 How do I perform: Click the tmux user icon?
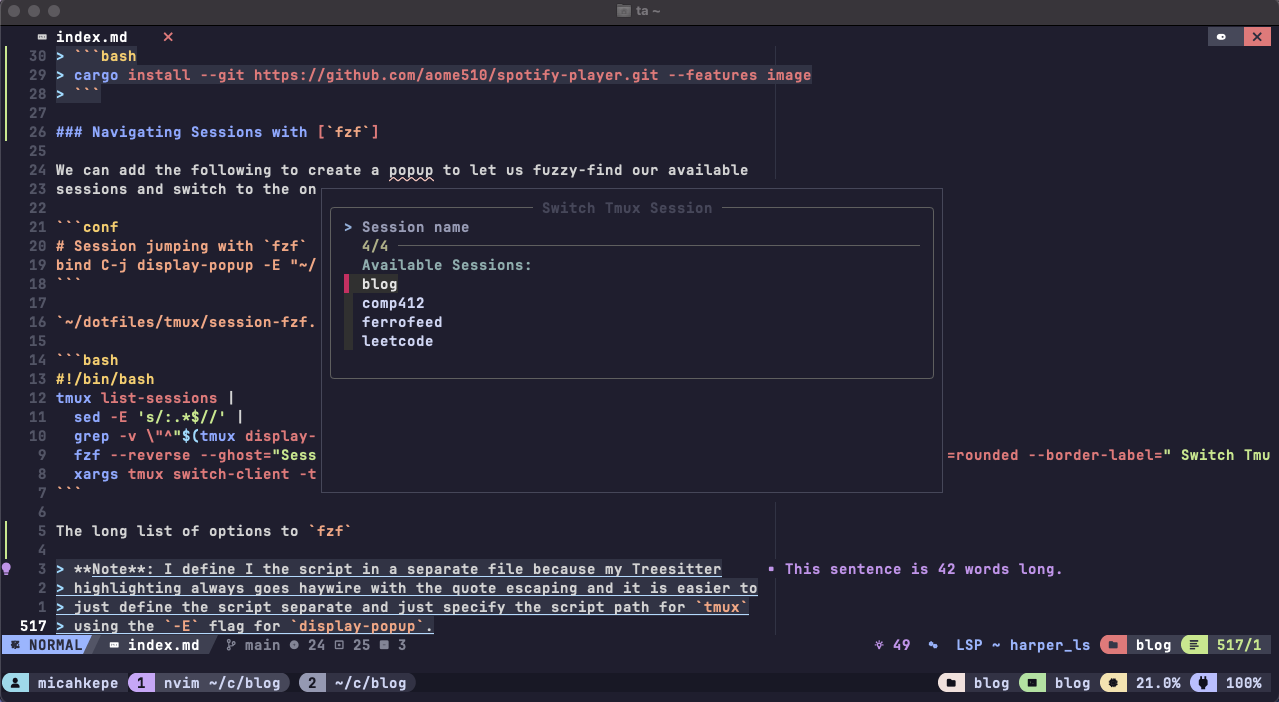pyautogui.click(x=16, y=683)
